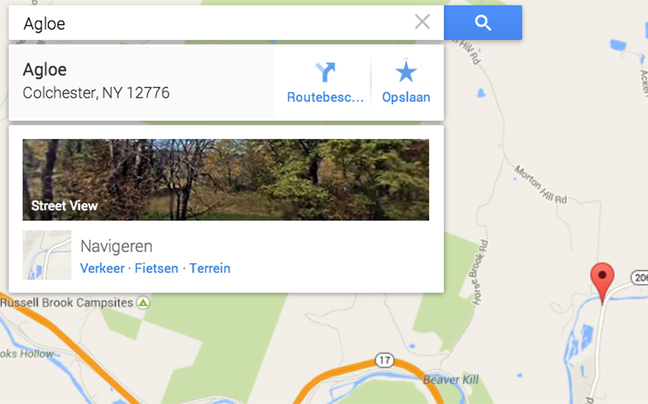Open Routebeschrijving directions arrow icon
Screen dimensions: 648x404
(325, 72)
